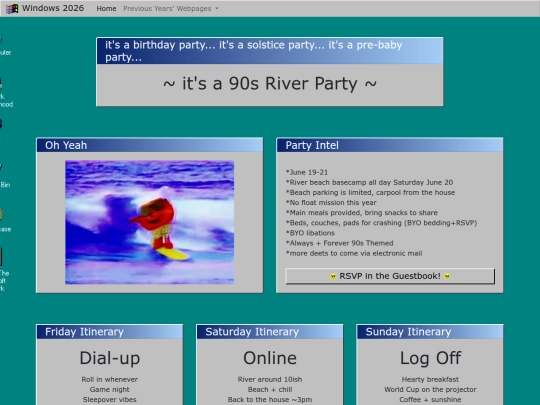Select the '*June 19-21' line
The height and width of the screenshot is (405, 540).
(307, 172)
